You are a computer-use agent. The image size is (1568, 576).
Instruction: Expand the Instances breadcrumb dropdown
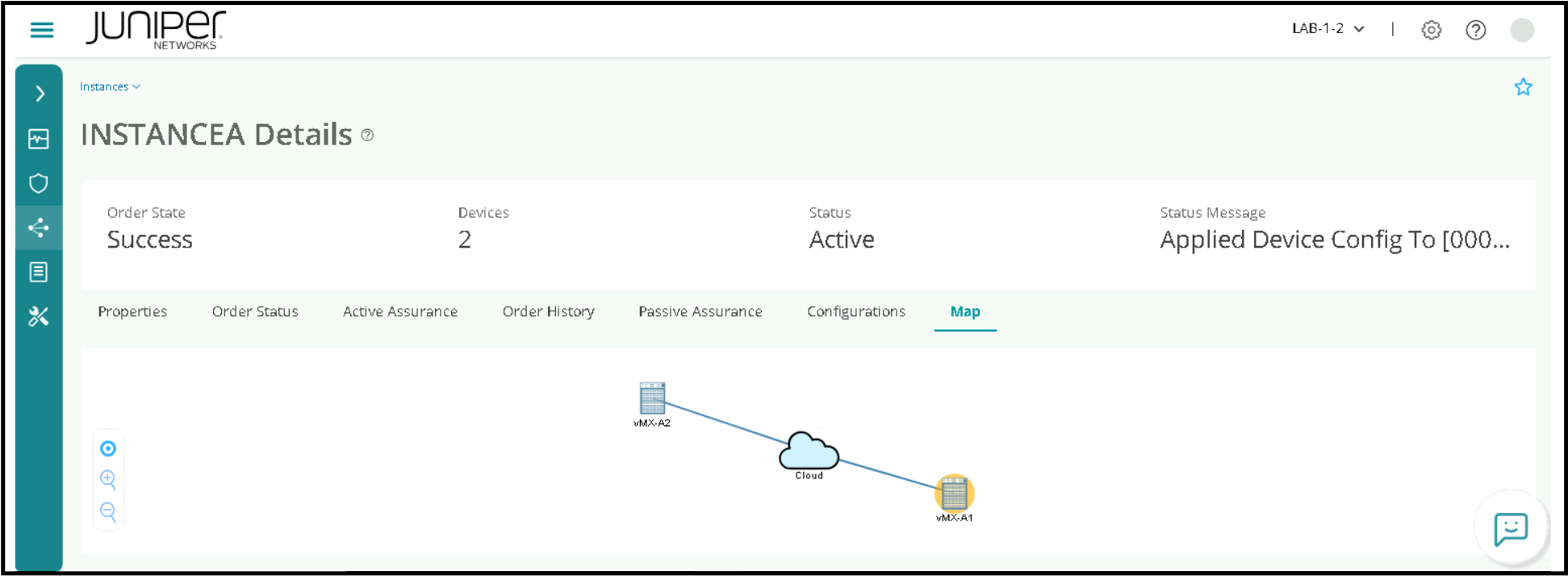[x=110, y=87]
